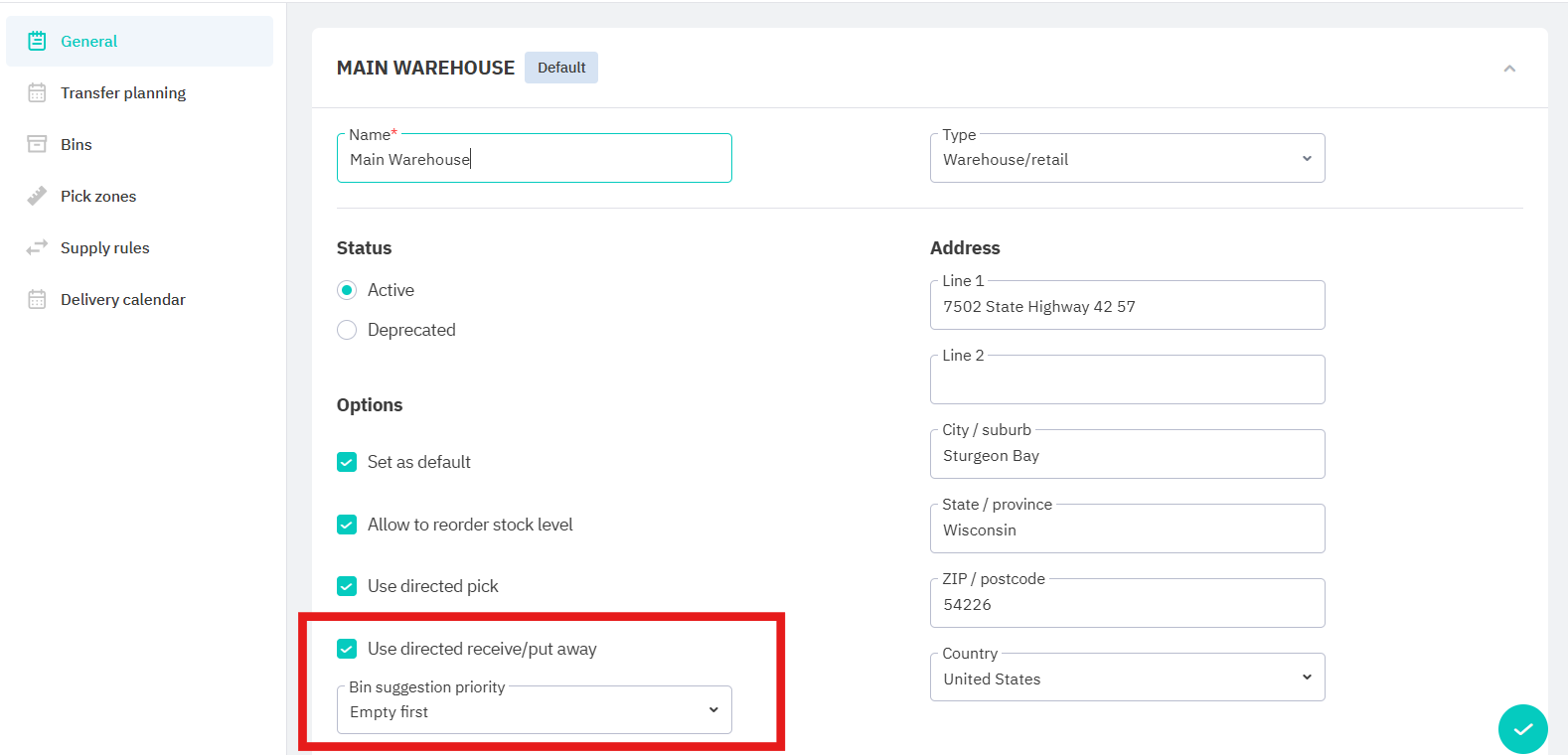Screen dimensions: 1568x755
Task: Click the Pick zones ruler icon
Action: (x=37, y=196)
